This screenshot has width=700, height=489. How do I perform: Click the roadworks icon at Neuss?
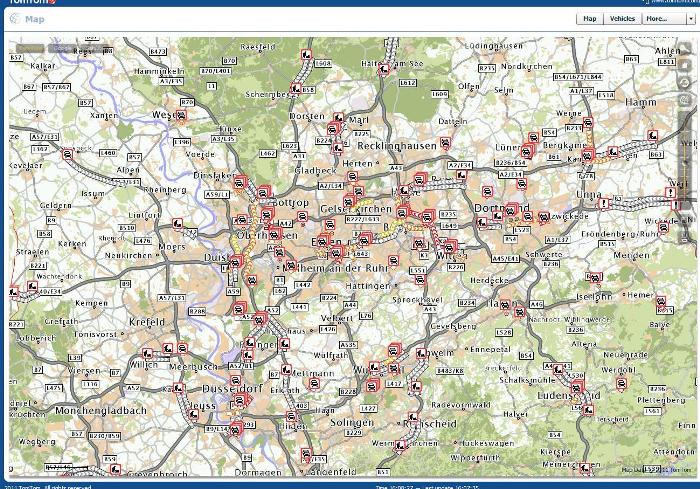[193, 414]
